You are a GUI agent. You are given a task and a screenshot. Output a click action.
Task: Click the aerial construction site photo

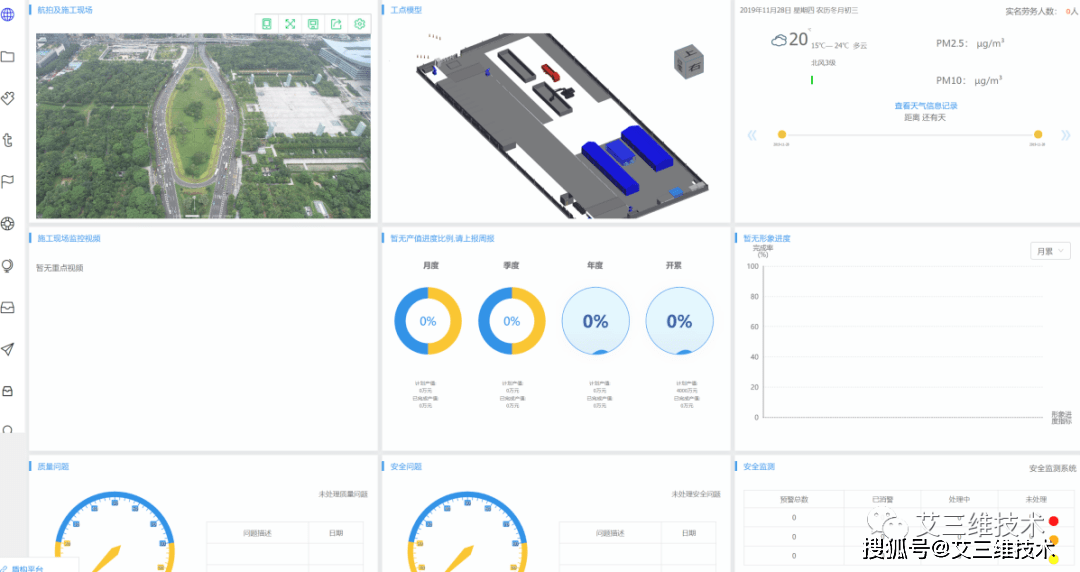(x=203, y=126)
